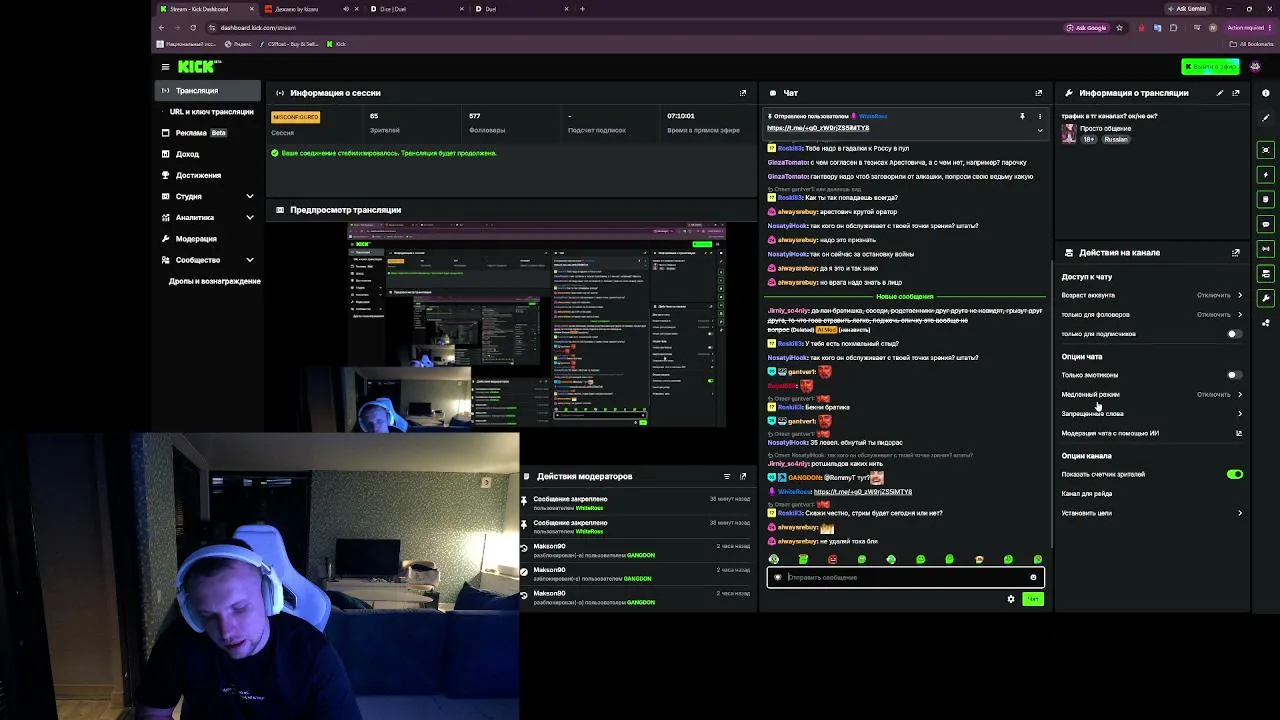Open followers-only chat setting
1280x720 pixels.
pyautogui.click(x=1152, y=314)
